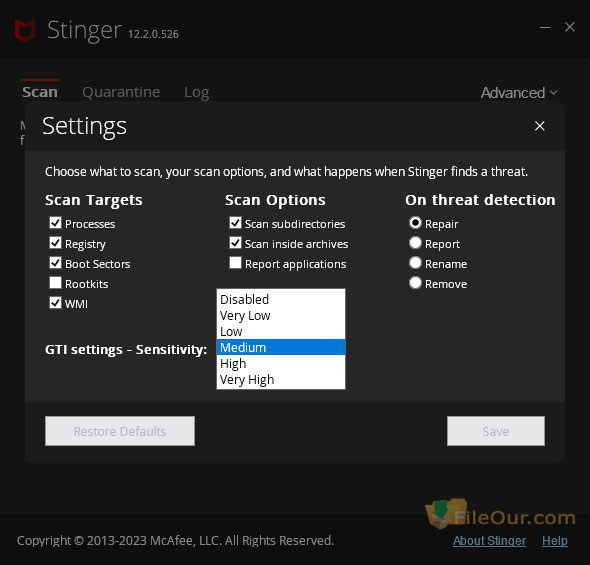Click the version number 12.2.0.526
Screen dimensions: 590x565
(x=154, y=34)
